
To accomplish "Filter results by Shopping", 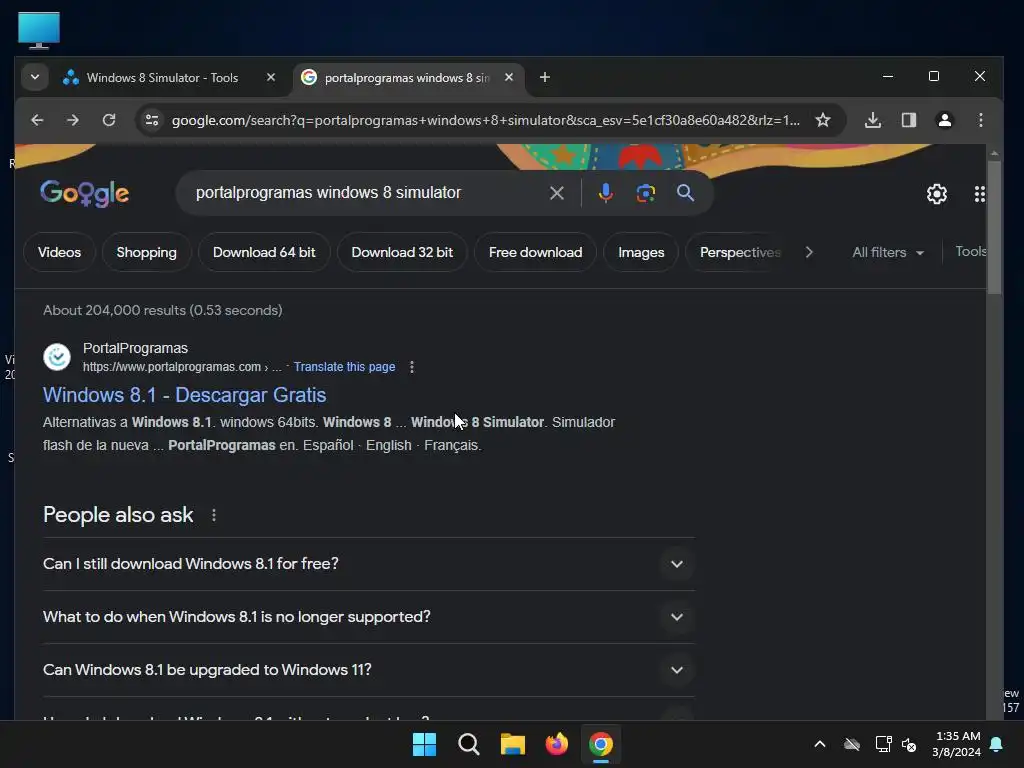I will (146, 252).
